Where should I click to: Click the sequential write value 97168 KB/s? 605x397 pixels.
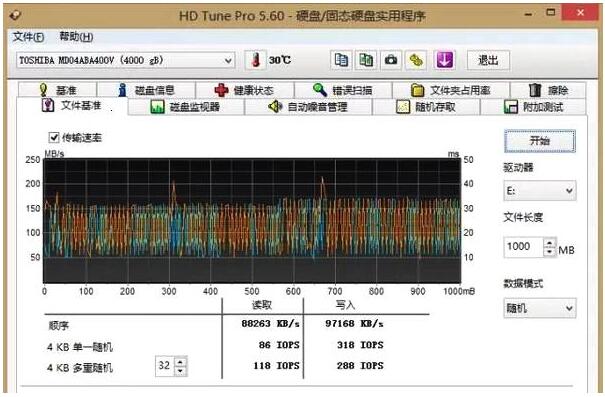click(x=354, y=323)
